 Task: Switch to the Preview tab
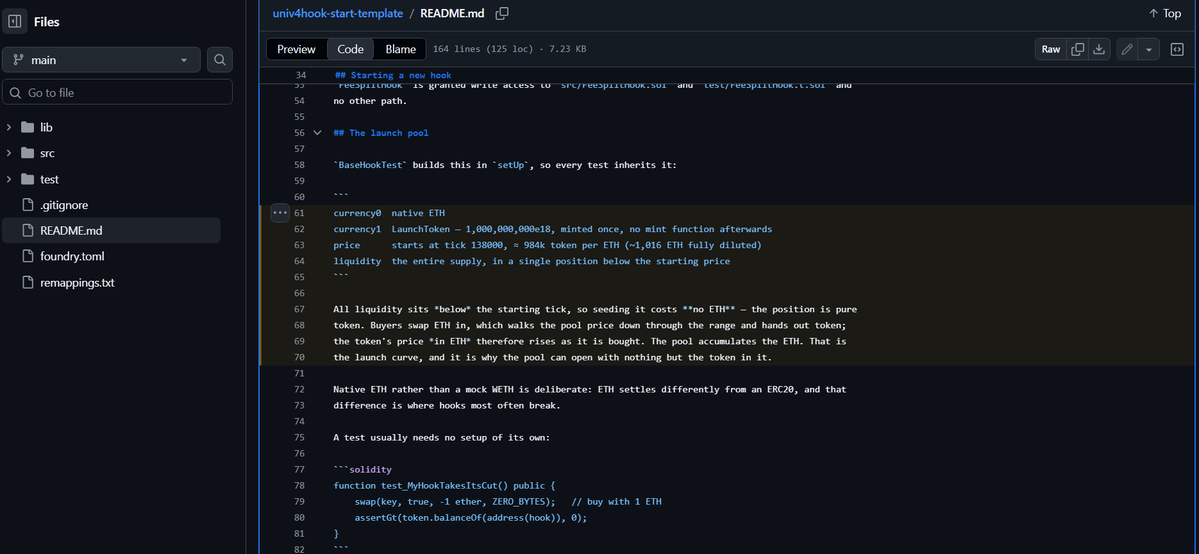click(x=296, y=49)
